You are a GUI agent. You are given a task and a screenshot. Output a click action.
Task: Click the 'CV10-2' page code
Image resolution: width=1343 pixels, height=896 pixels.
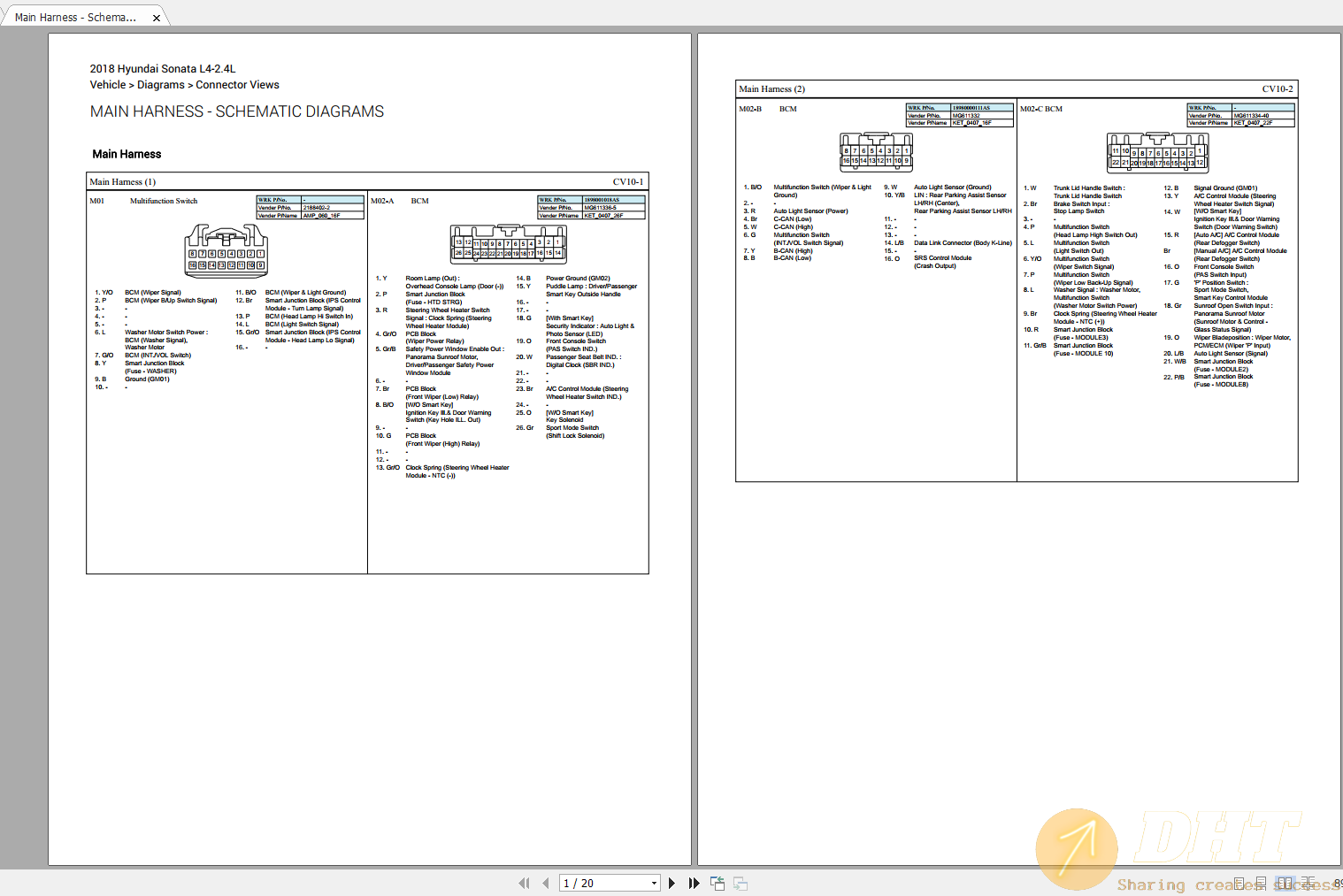tap(1278, 88)
